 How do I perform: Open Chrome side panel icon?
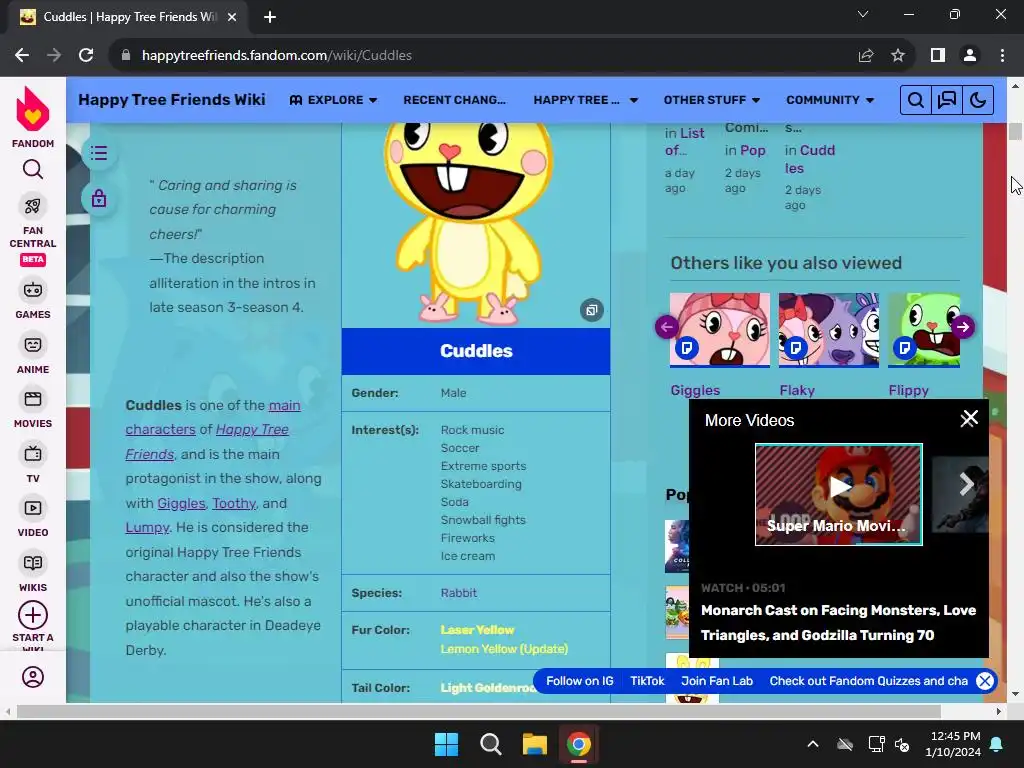click(x=938, y=56)
